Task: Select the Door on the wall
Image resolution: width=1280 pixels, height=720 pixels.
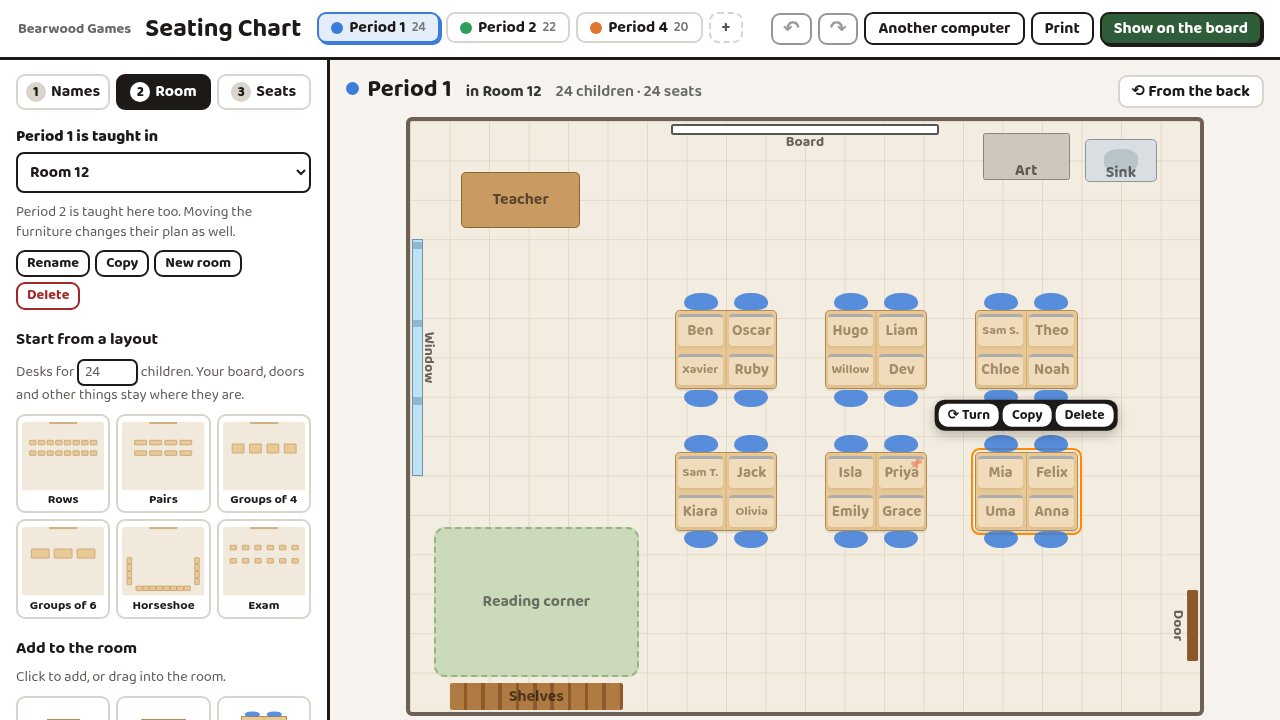Action: coord(1192,625)
